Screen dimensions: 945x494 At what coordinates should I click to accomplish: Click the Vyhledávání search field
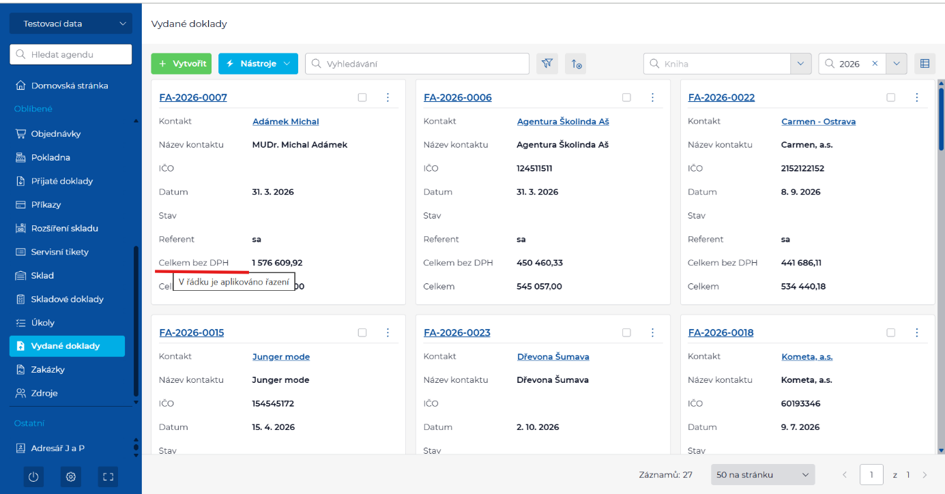click(418, 63)
